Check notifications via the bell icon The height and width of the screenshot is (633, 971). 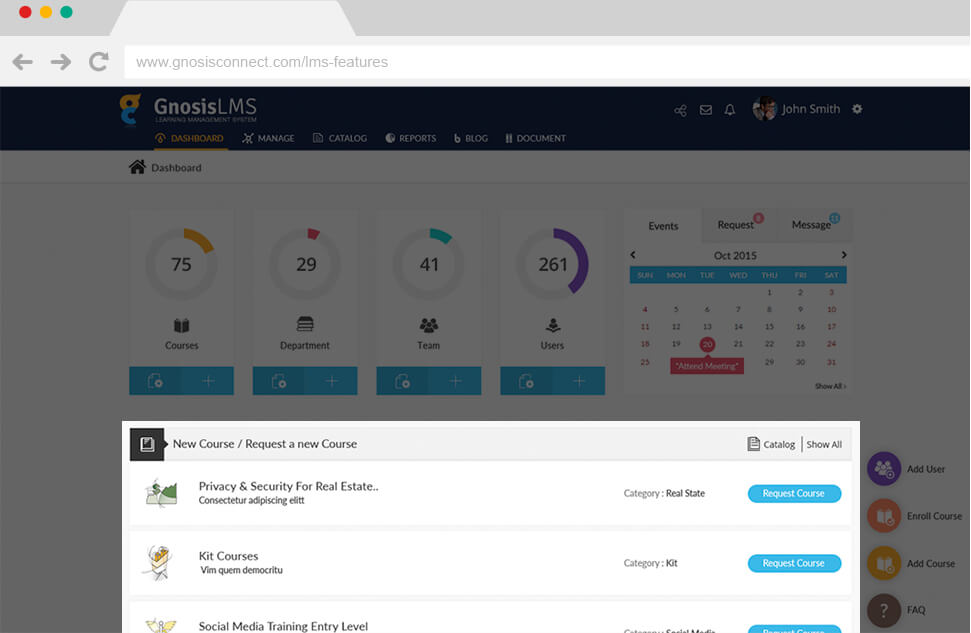click(x=729, y=110)
